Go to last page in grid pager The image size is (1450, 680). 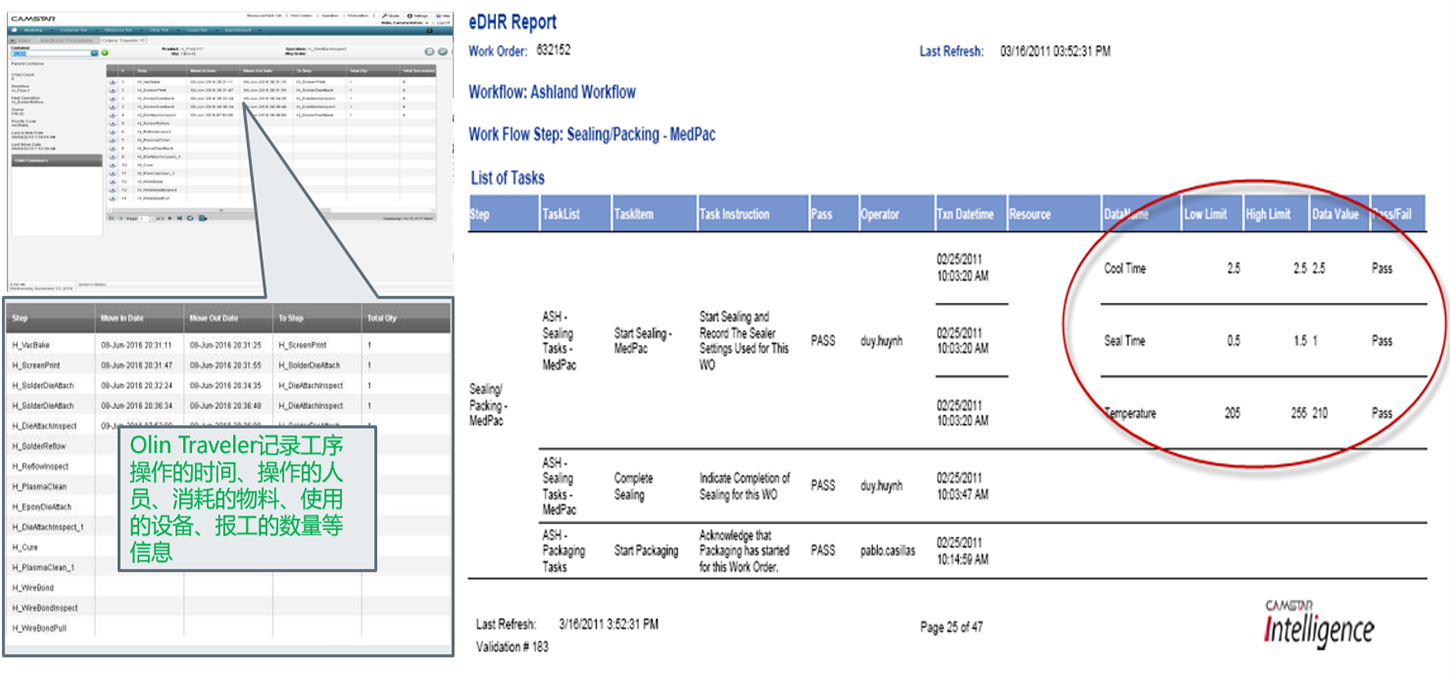pos(179,218)
